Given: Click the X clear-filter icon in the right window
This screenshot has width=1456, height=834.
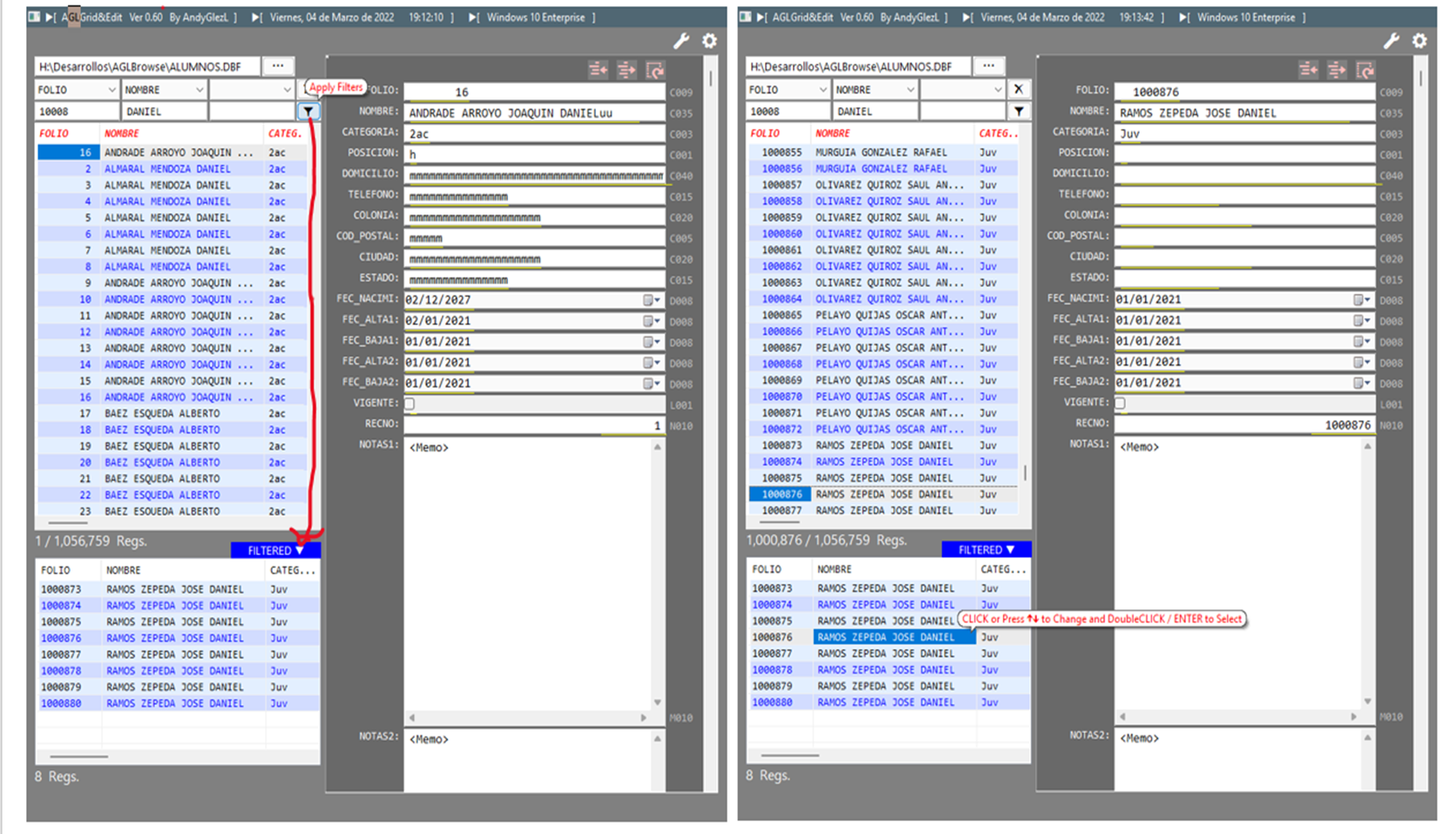Looking at the screenshot, I should point(1018,89).
